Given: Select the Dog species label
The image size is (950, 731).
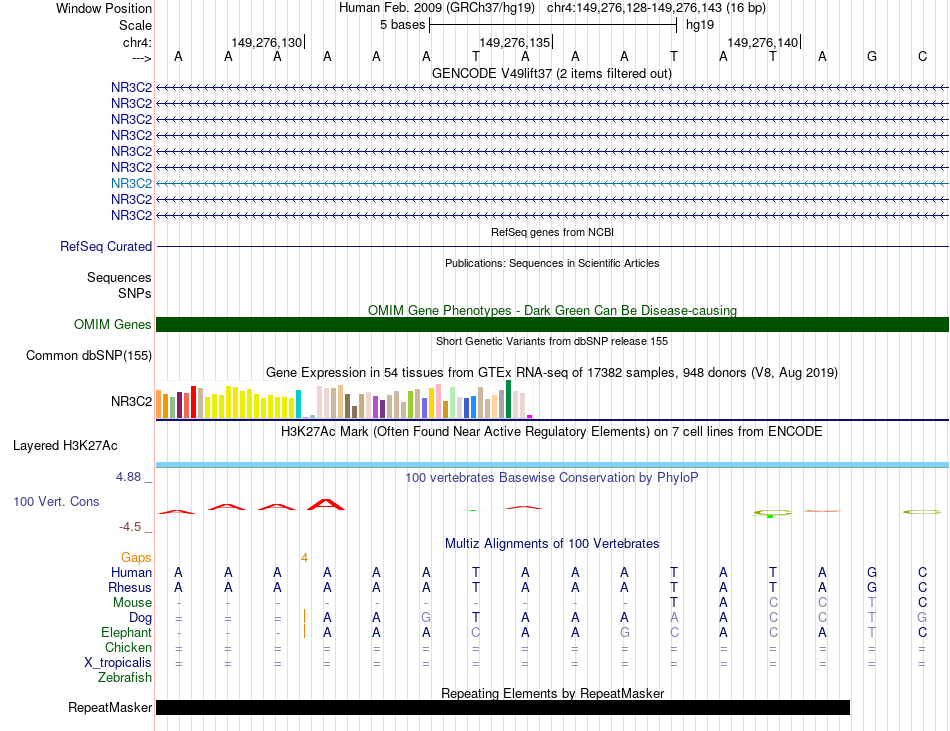Looking at the screenshot, I should [x=141, y=618].
